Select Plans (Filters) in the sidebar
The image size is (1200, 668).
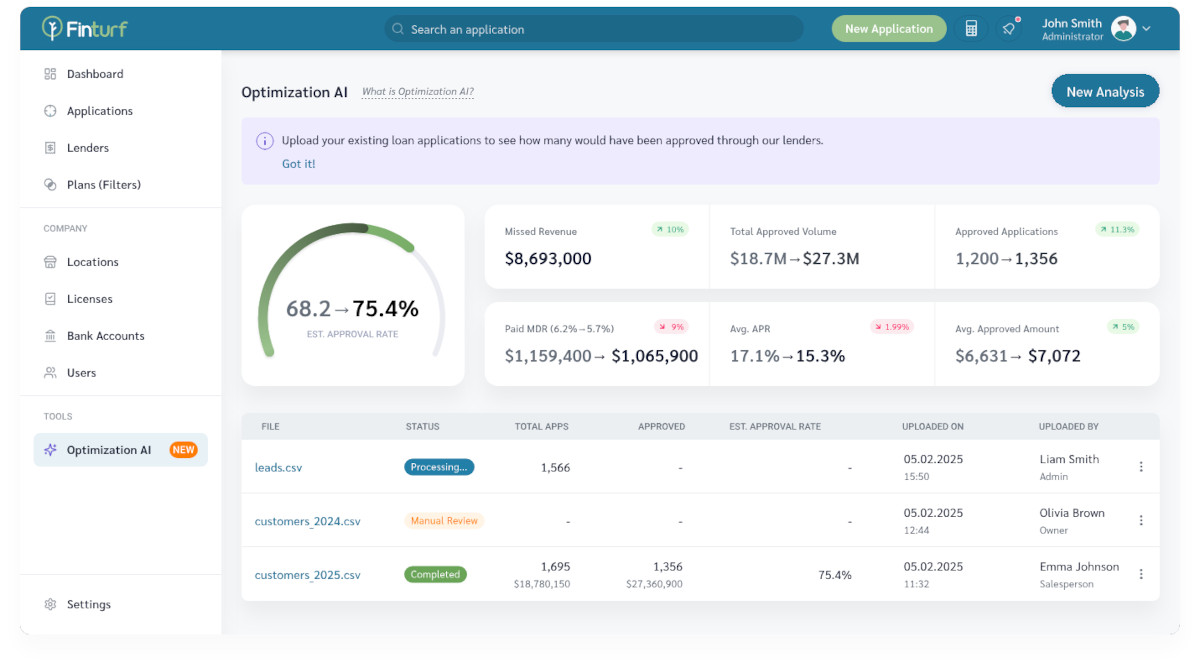104,184
